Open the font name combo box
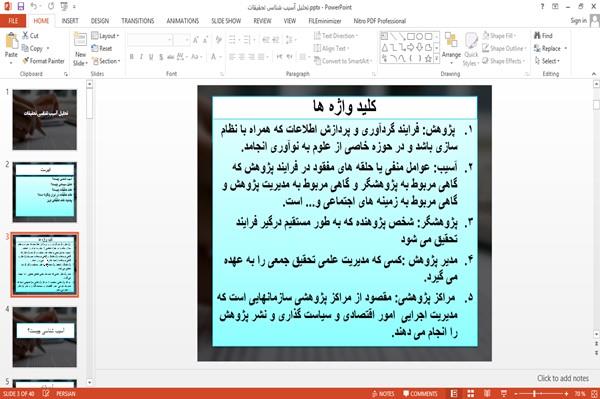 point(150,40)
